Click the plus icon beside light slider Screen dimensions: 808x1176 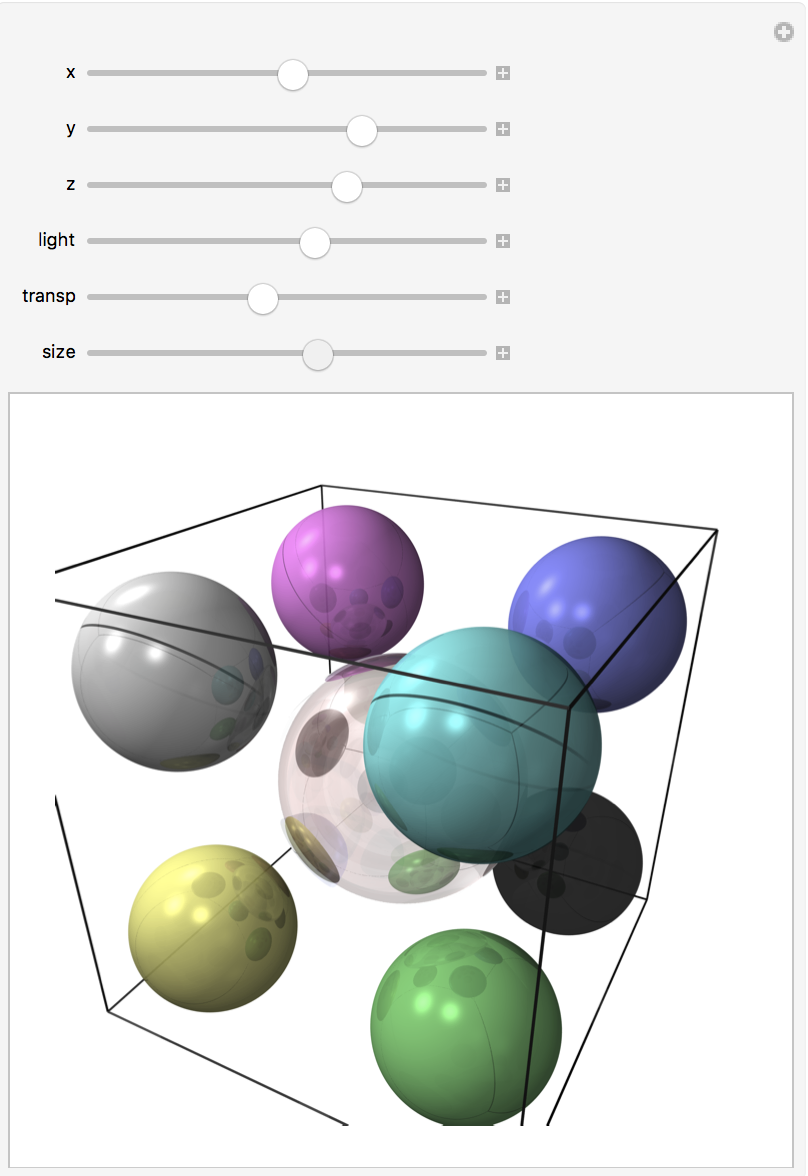point(503,241)
